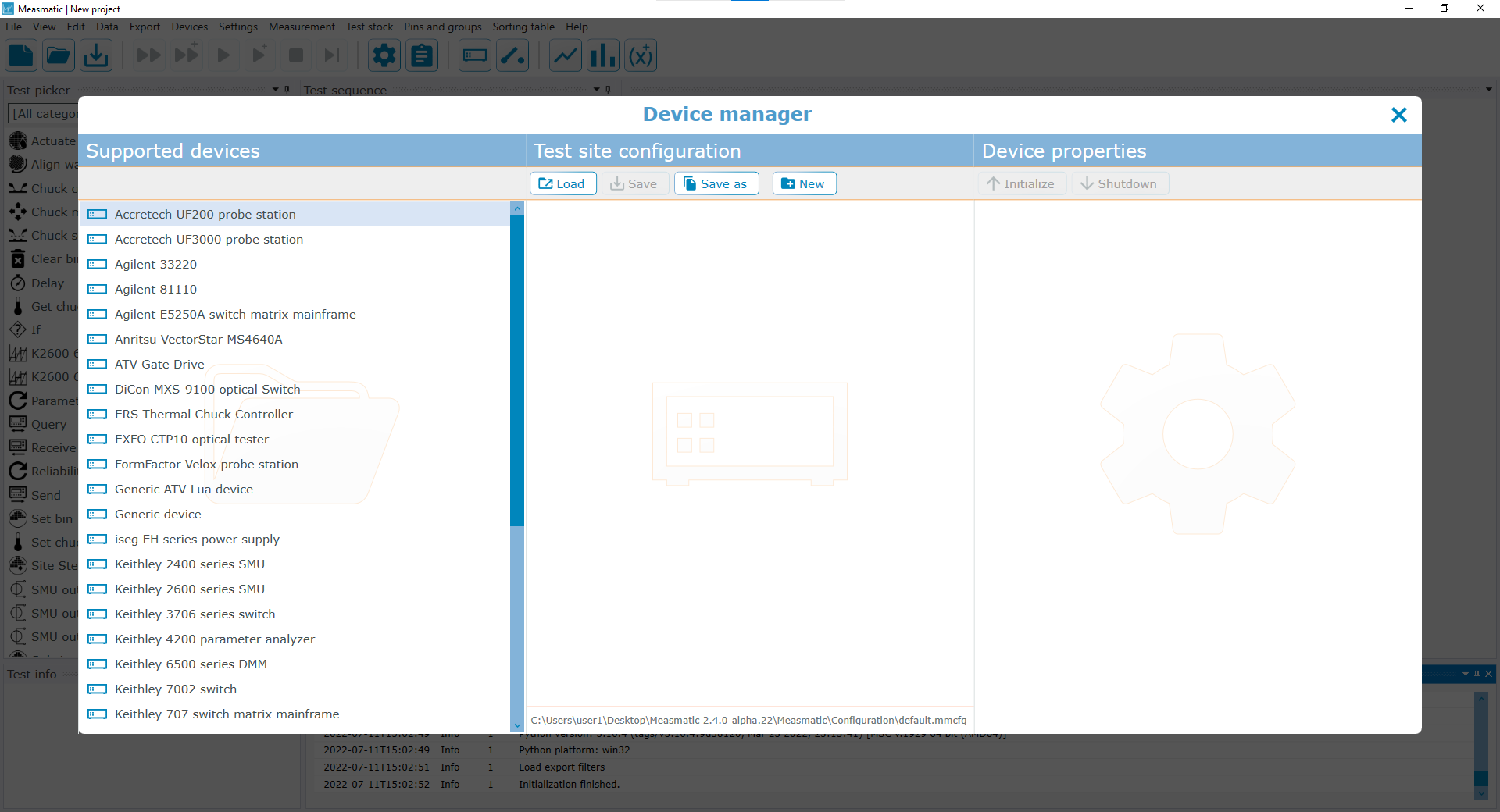Click the single play toolbar button
This screenshot has width=1500, height=812.
tap(223, 55)
